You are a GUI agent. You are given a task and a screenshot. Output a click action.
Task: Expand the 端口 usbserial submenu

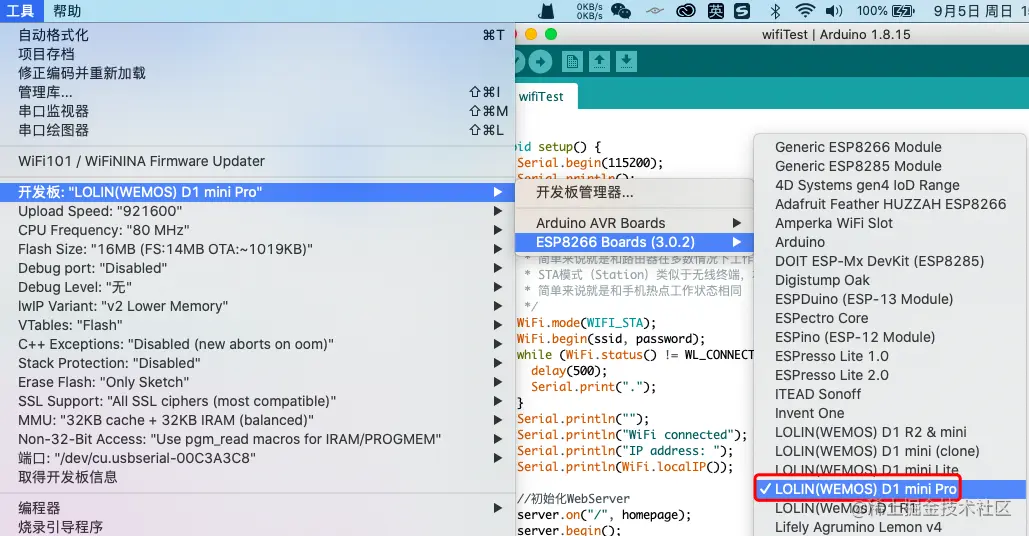point(257,458)
